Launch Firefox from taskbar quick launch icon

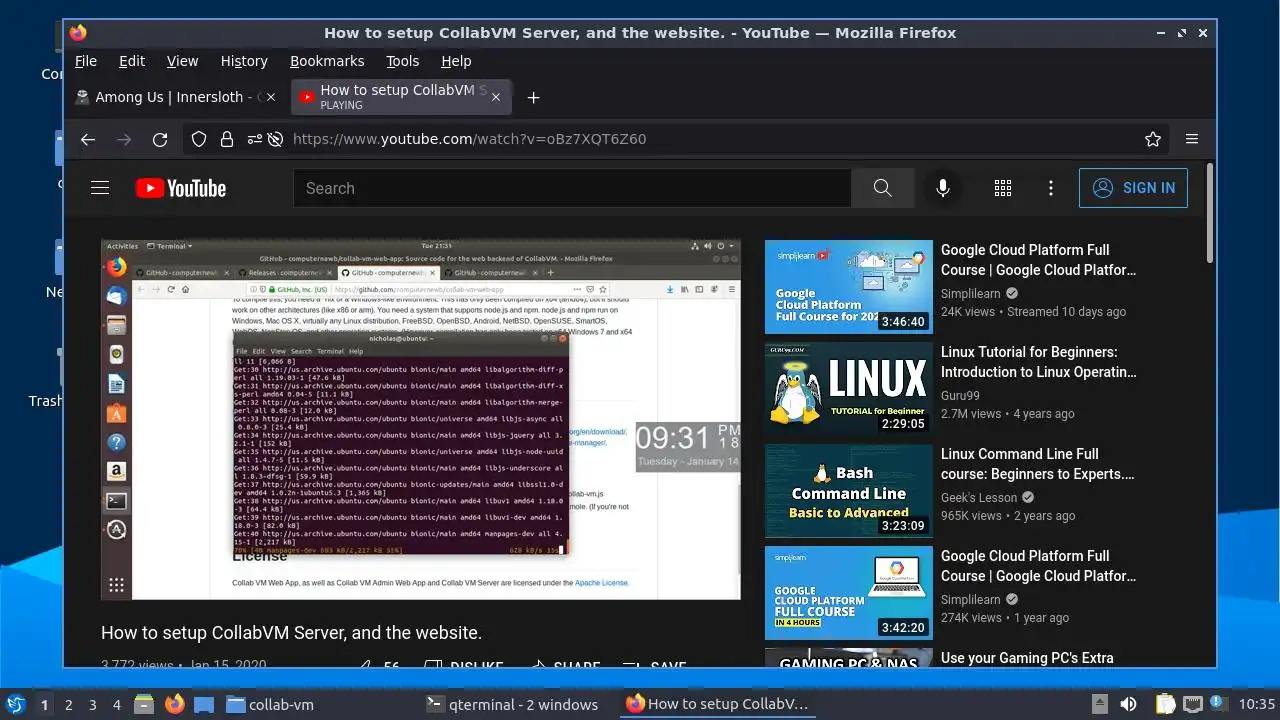coord(174,704)
